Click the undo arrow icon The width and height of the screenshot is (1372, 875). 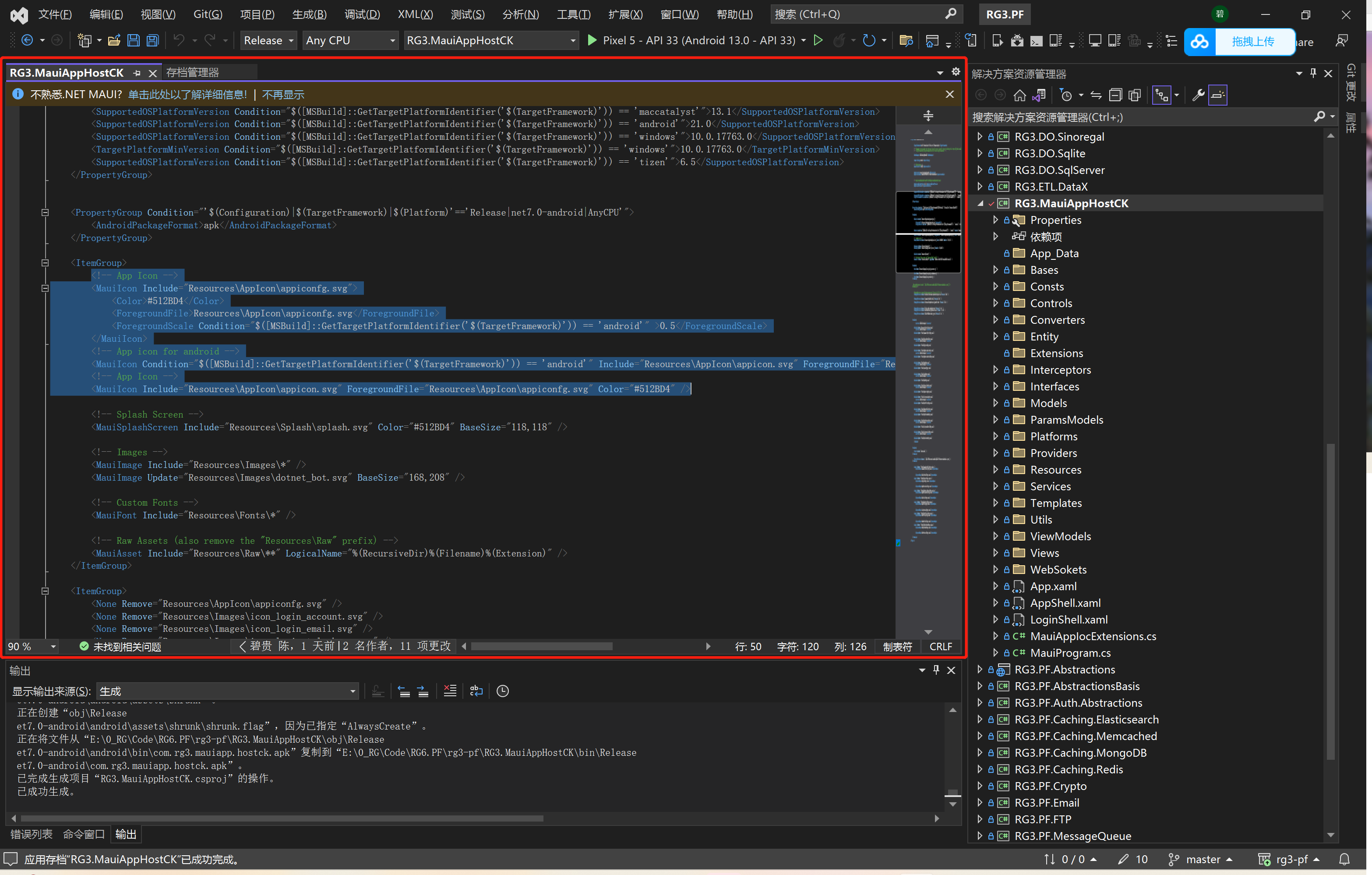179,40
